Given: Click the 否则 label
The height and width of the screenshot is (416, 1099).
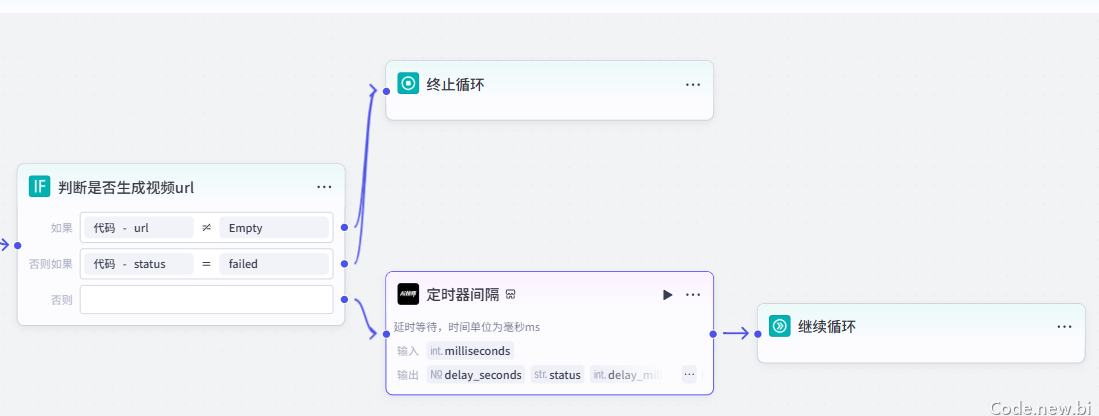Looking at the screenshot, I should pyautogui.click(x=61, y=300).
